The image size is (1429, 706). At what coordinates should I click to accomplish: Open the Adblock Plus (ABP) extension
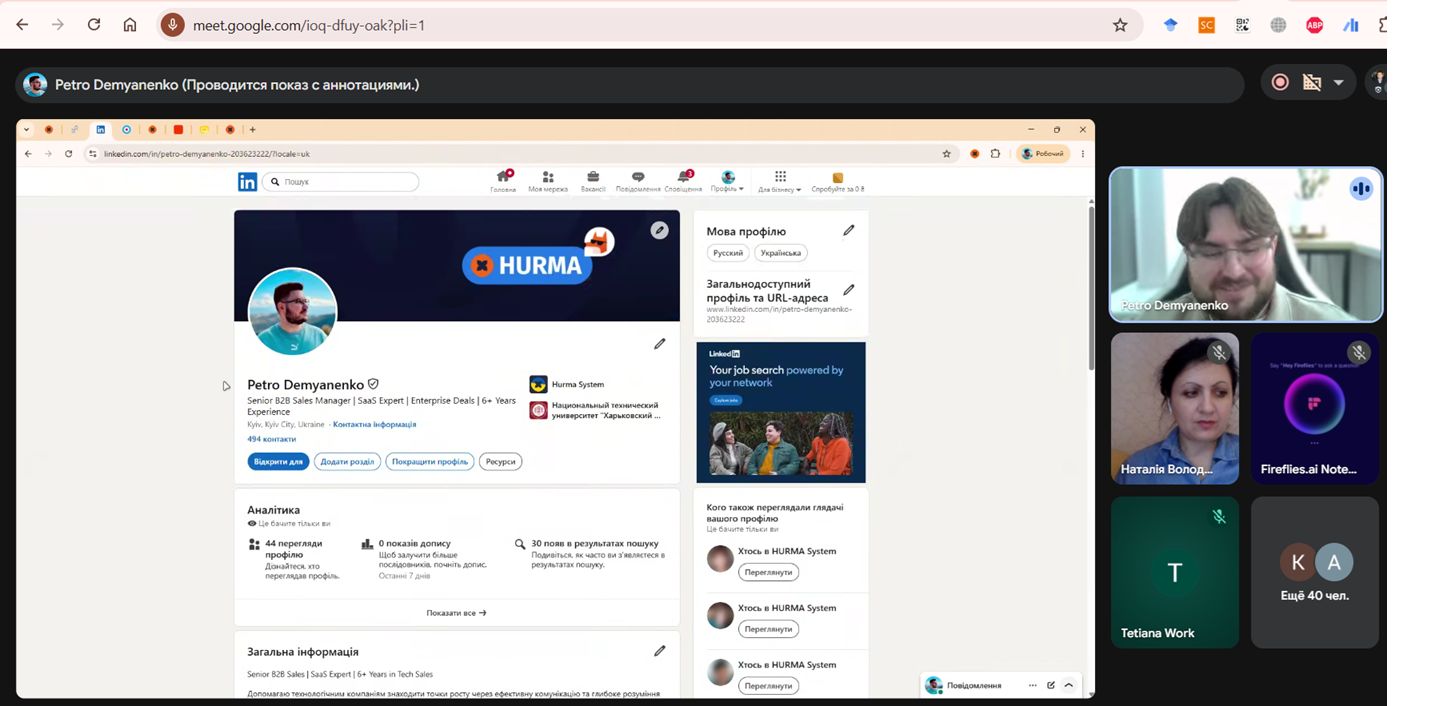point(1314,25)
